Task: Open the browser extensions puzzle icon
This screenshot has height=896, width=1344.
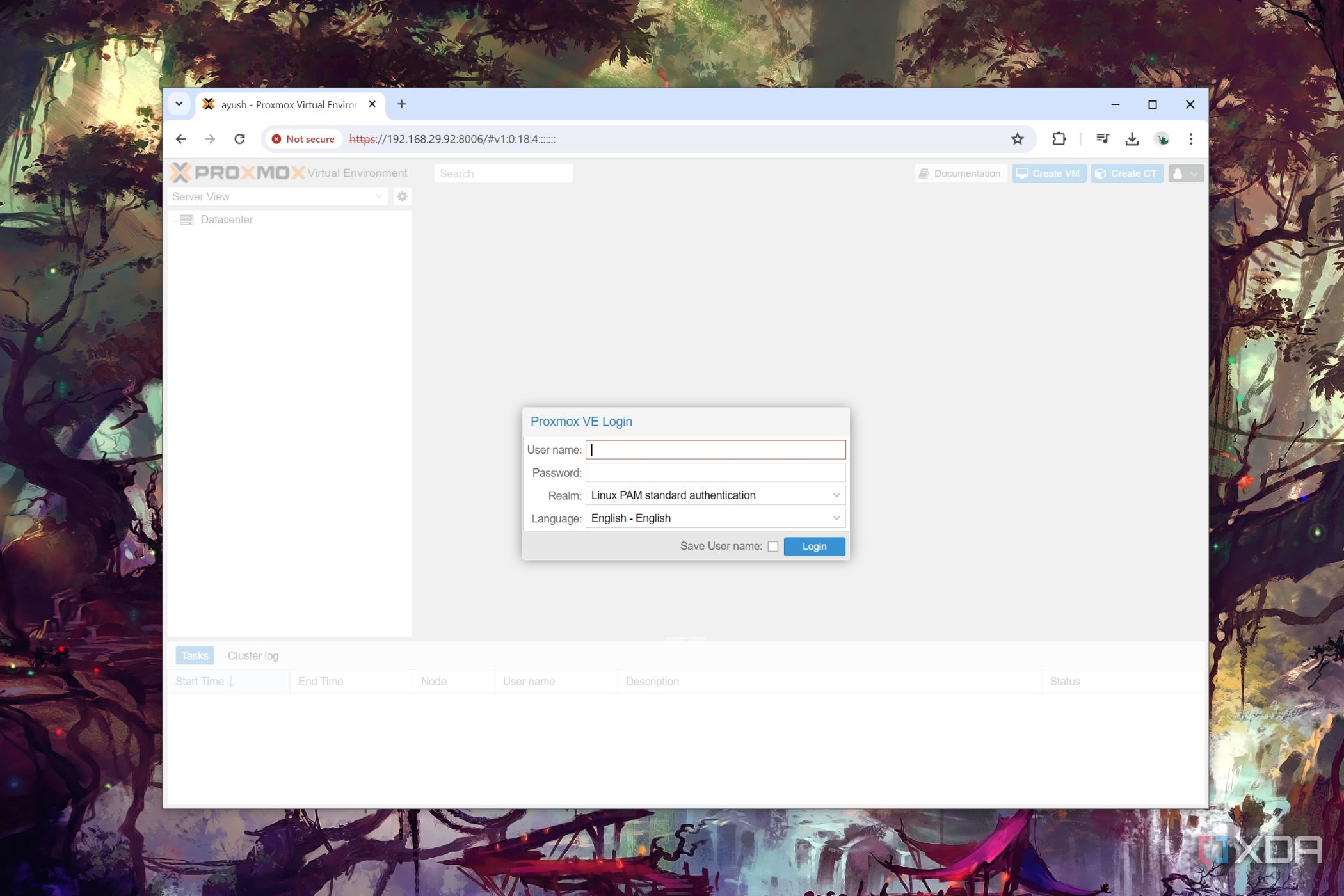Action: pyautogui.click(x=1059, y=139)
